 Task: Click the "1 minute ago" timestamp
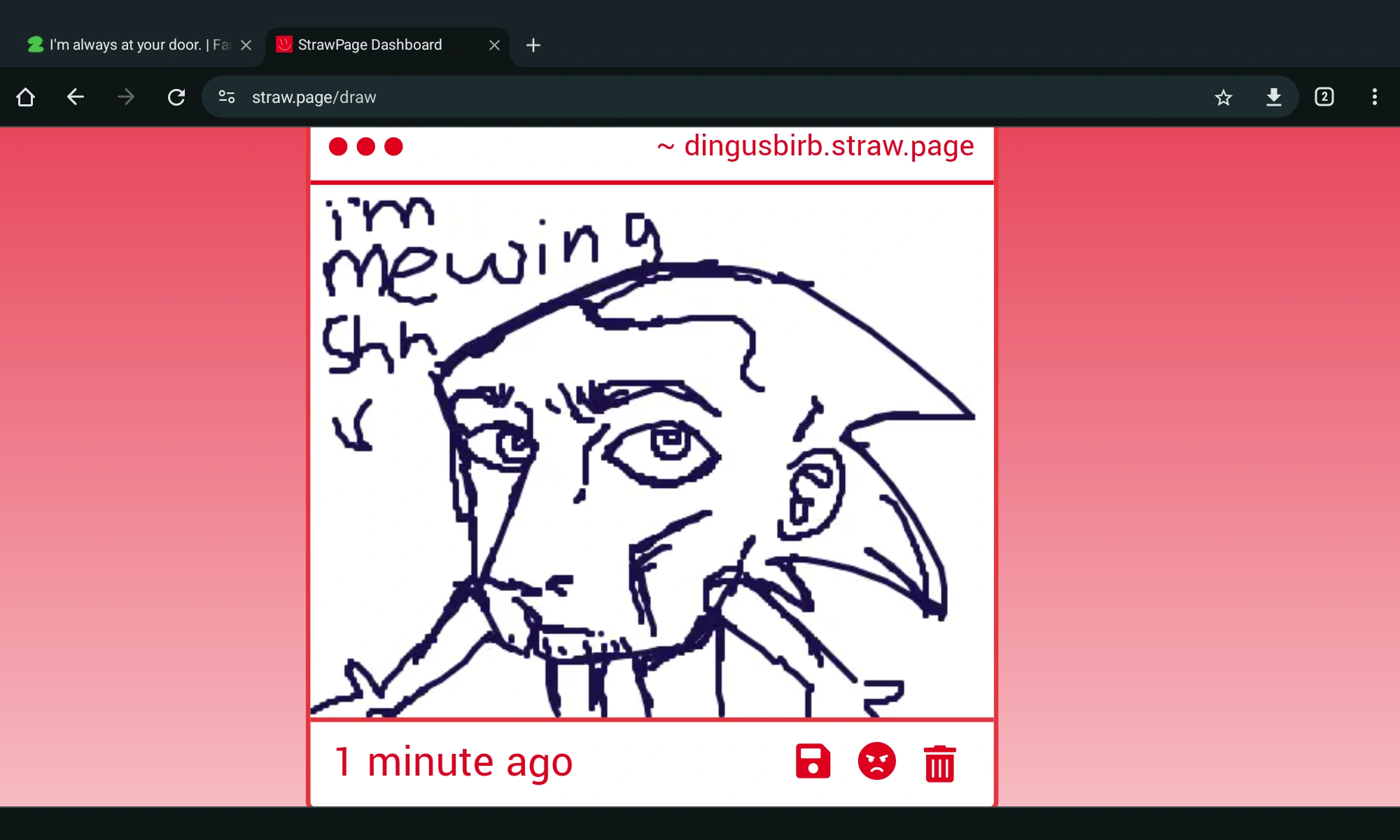tap(454, 762)
